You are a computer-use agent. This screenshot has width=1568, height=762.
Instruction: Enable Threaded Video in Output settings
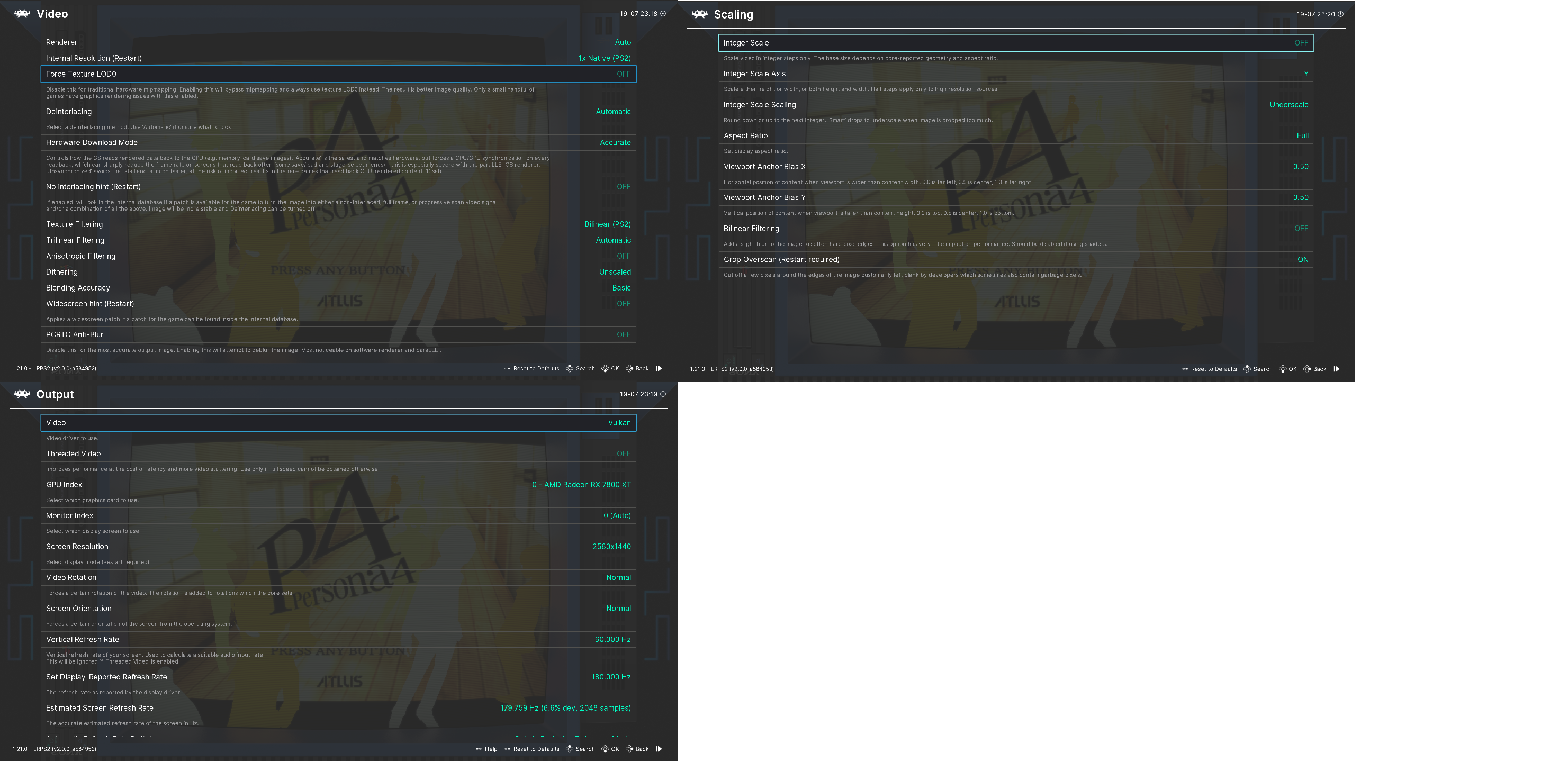click(338, 454)
